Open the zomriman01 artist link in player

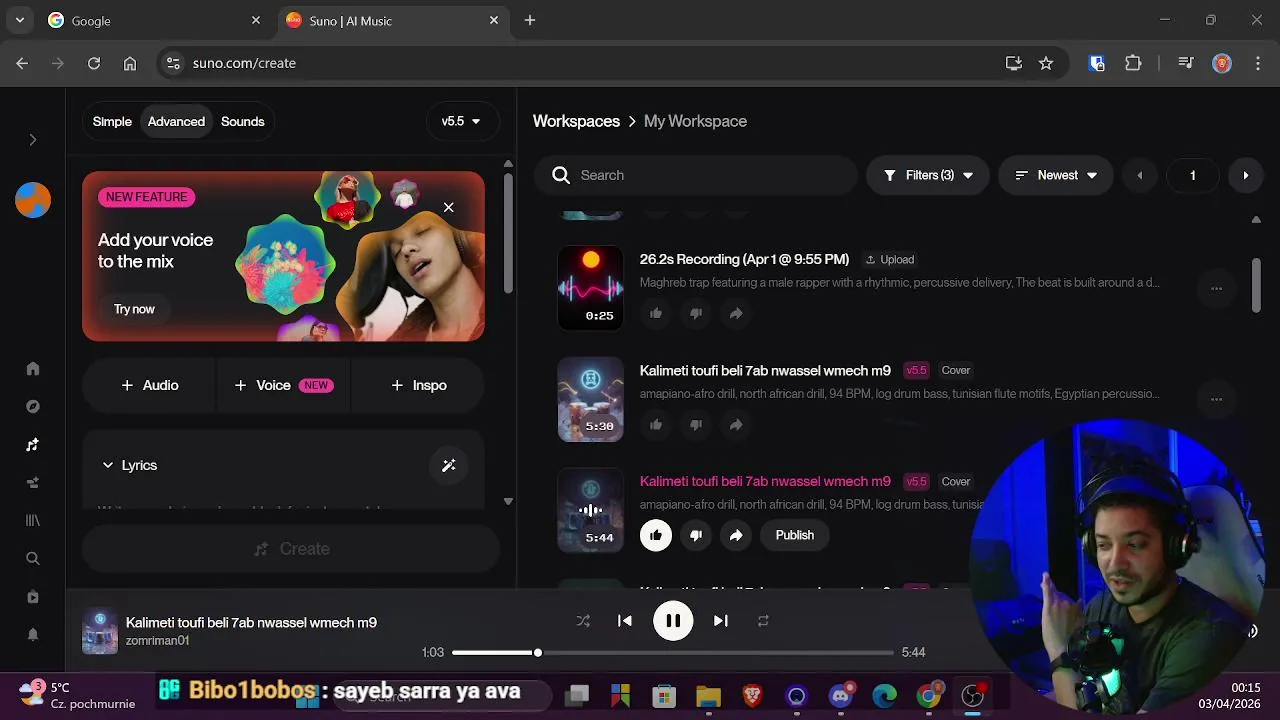pyautogui.click(x=157, y=641)
